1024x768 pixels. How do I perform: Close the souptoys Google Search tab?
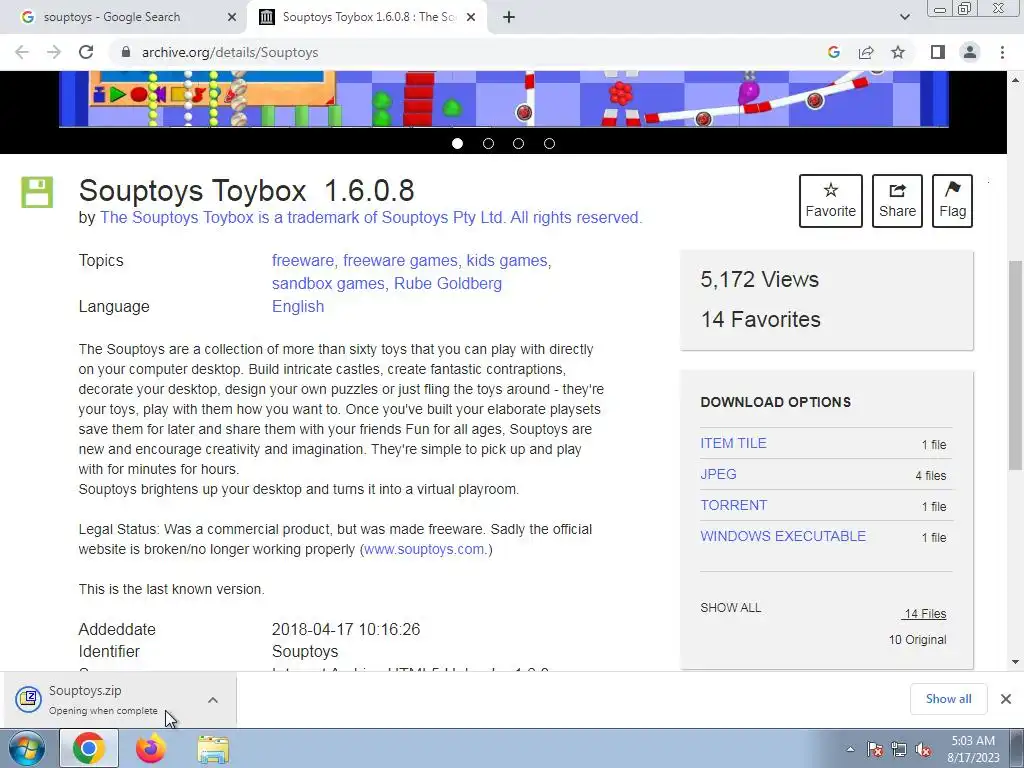232,18
